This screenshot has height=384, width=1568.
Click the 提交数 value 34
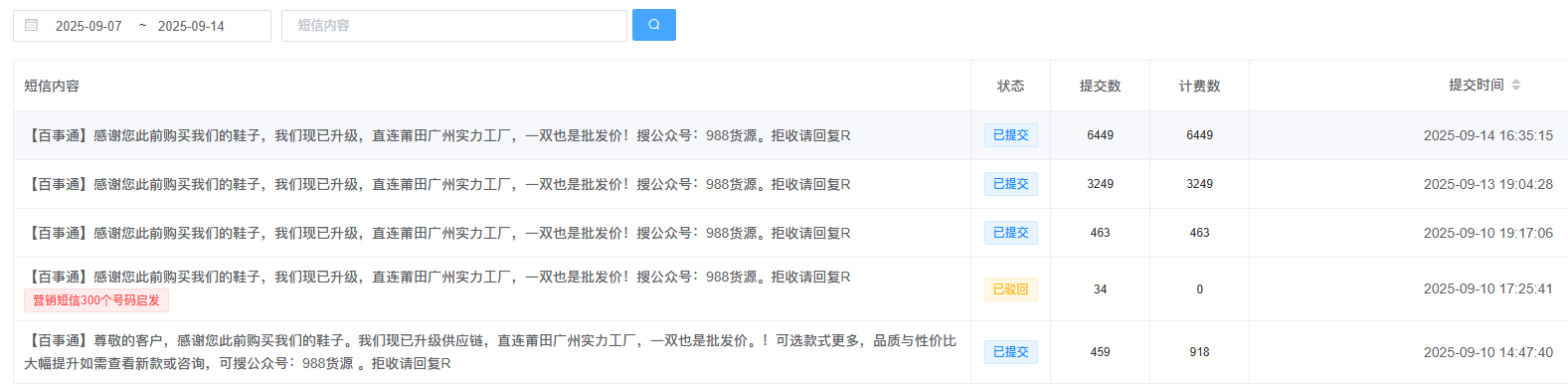click(x=1100, y=289)
